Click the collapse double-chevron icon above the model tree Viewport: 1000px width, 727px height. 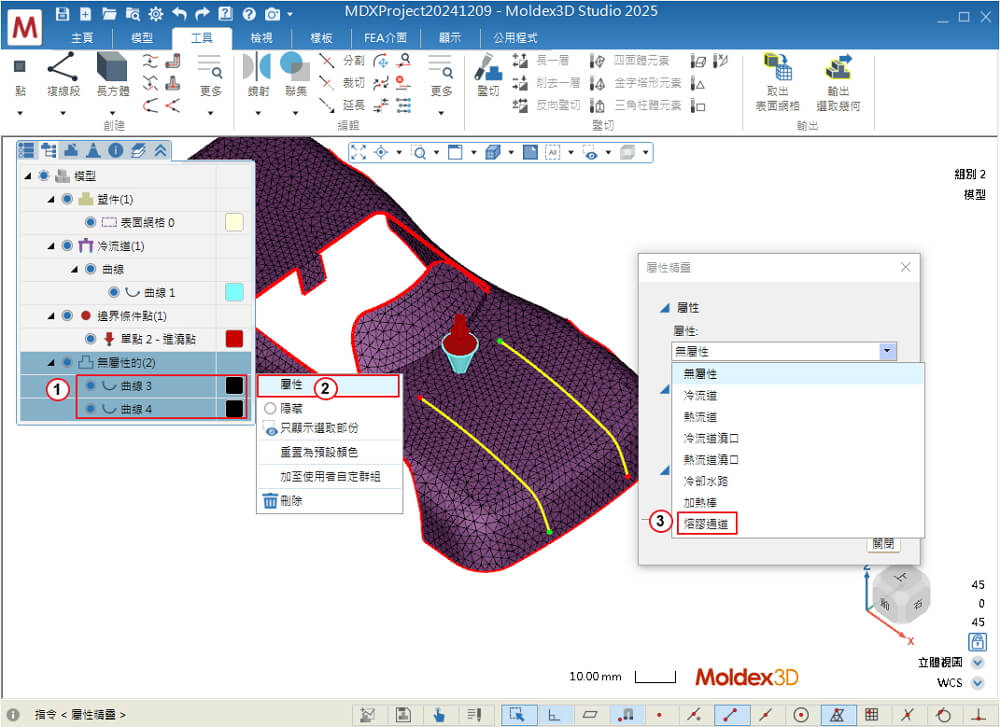[x=160, y=151]
